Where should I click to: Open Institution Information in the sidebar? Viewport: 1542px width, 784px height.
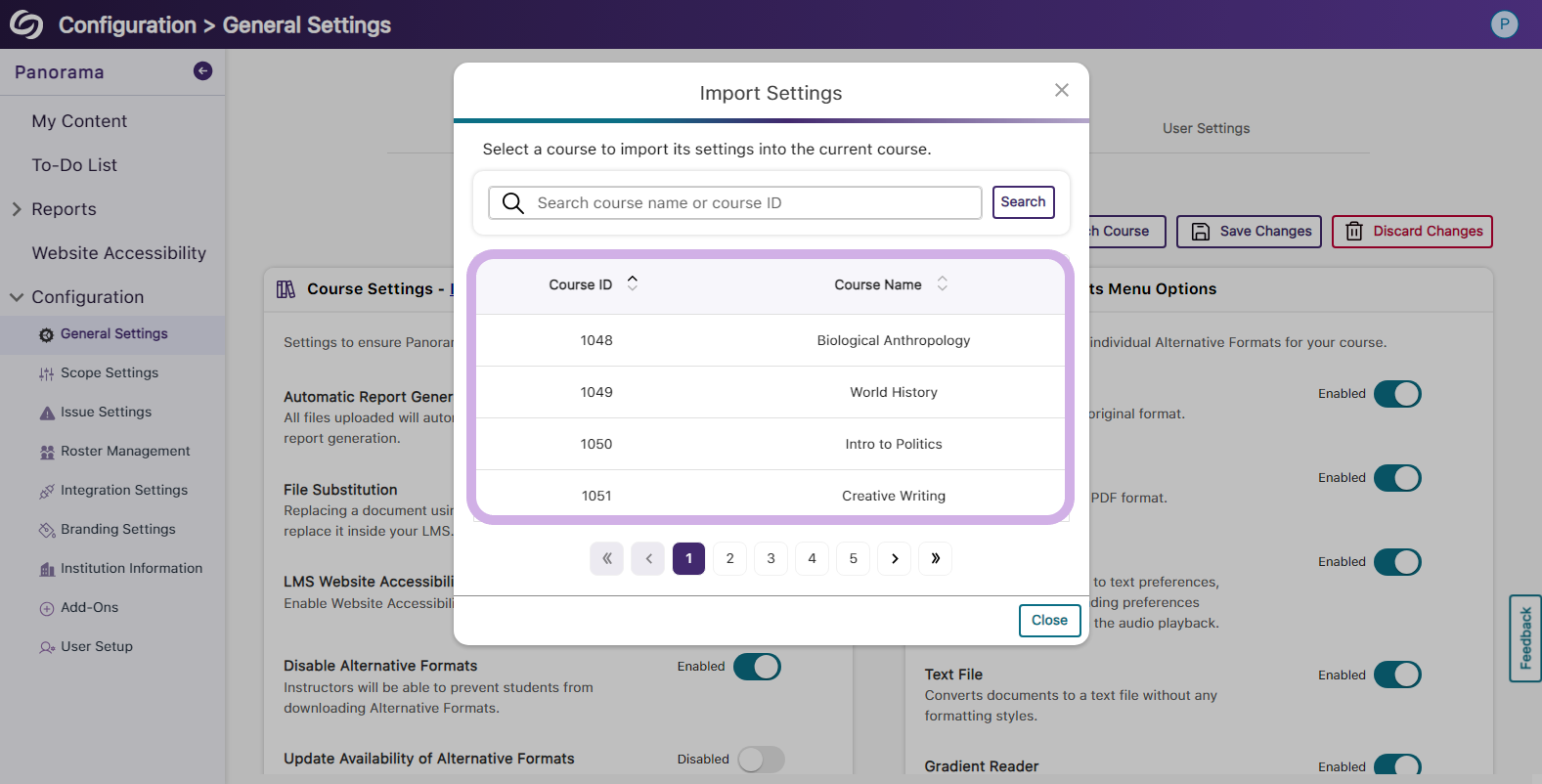(131, 568)
